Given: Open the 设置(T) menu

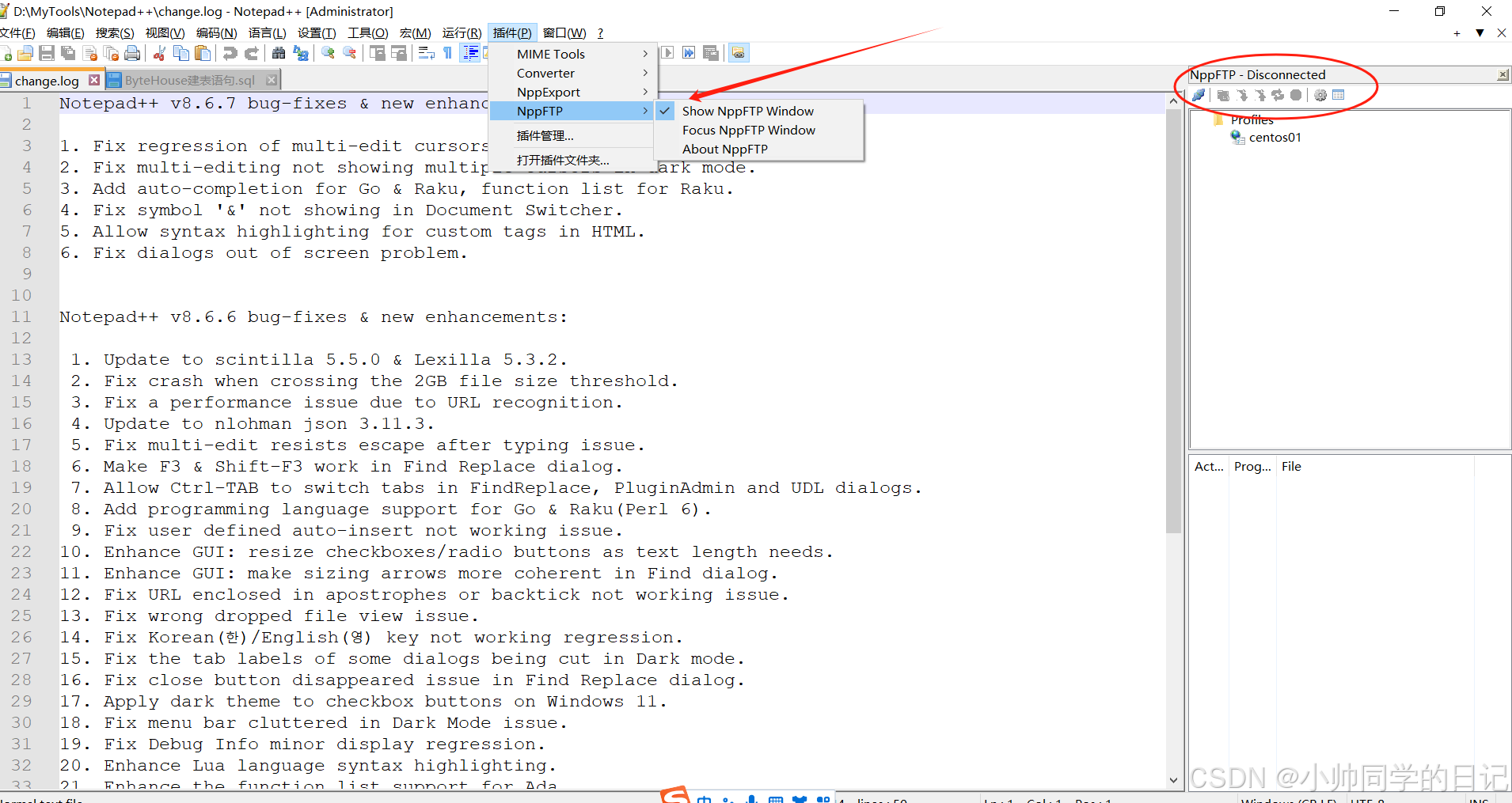Looking at the screenshot, I should tap(317, 32).
